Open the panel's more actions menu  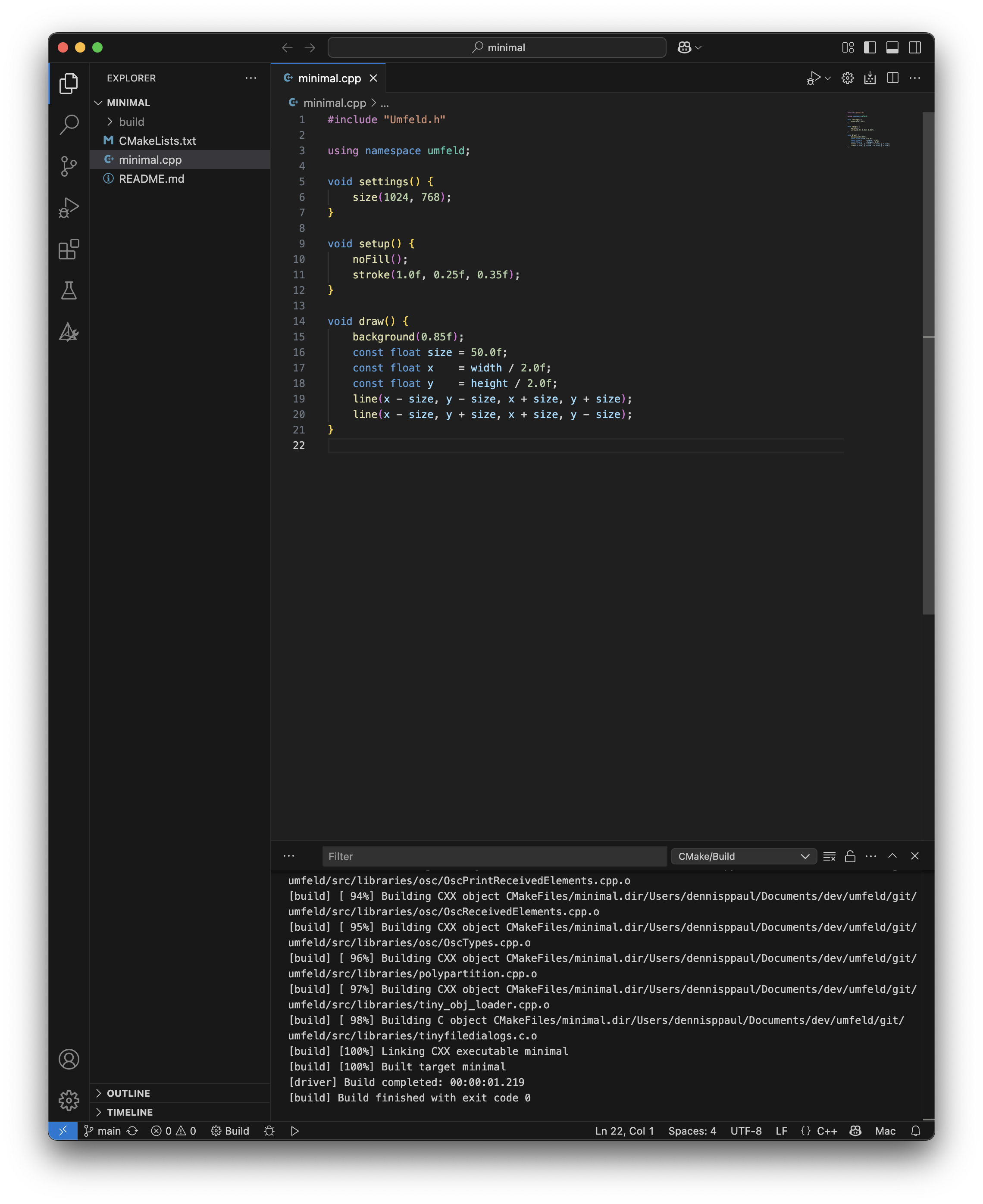click(871, 856)
